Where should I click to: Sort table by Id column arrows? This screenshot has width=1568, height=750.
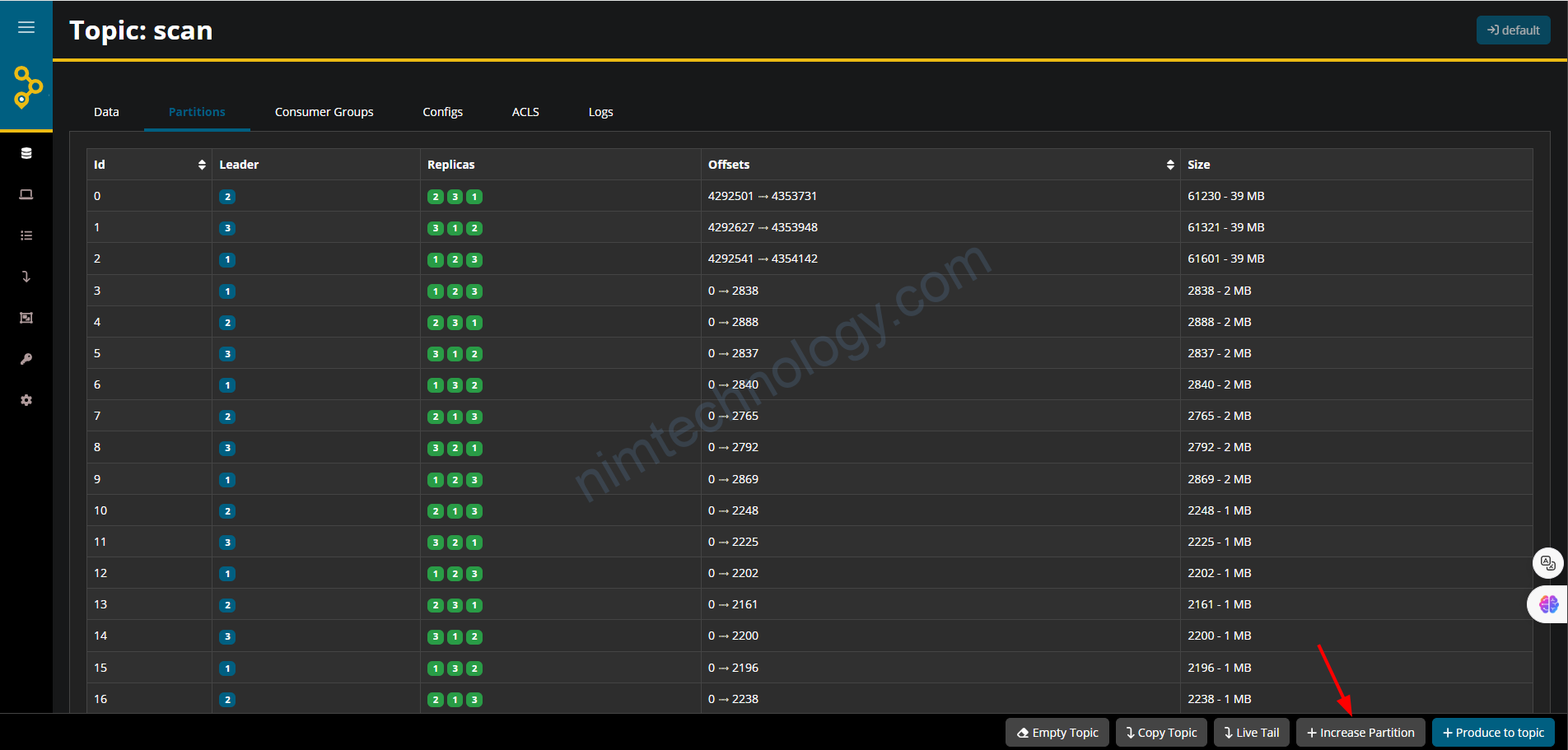tap(202, 165)
